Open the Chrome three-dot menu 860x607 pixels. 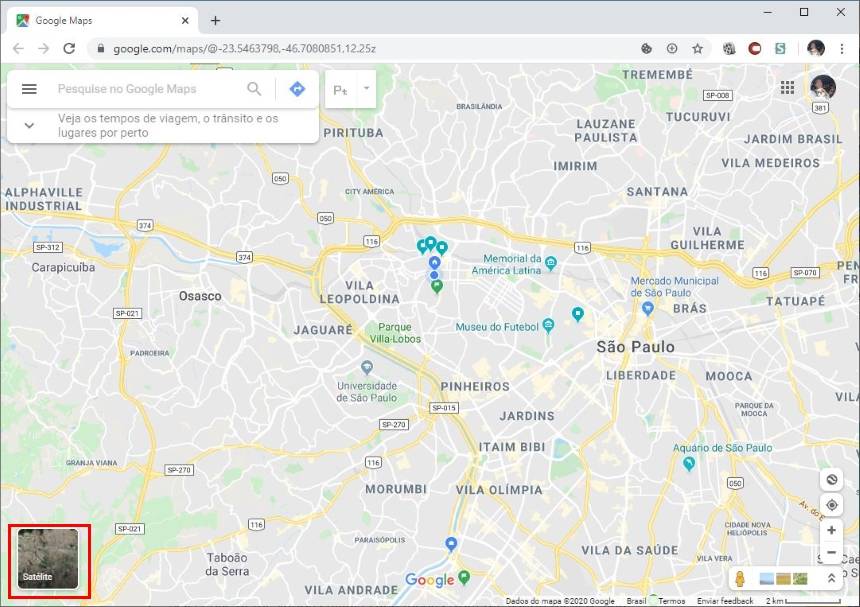coord(842,48)
